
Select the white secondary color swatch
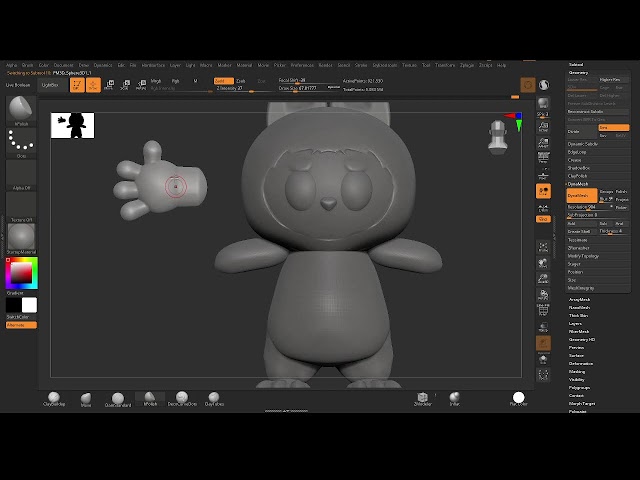point(29,305)
